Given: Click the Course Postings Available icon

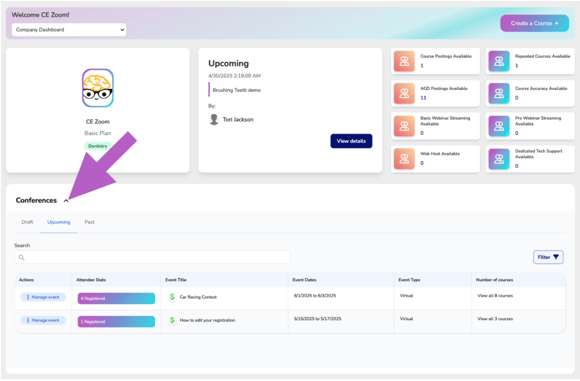Looking at the screenshot, I should [404, 61].
